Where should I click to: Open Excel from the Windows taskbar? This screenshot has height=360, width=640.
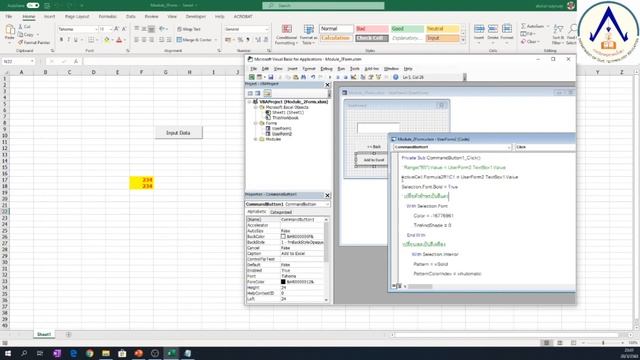click(x=171, y=353)
